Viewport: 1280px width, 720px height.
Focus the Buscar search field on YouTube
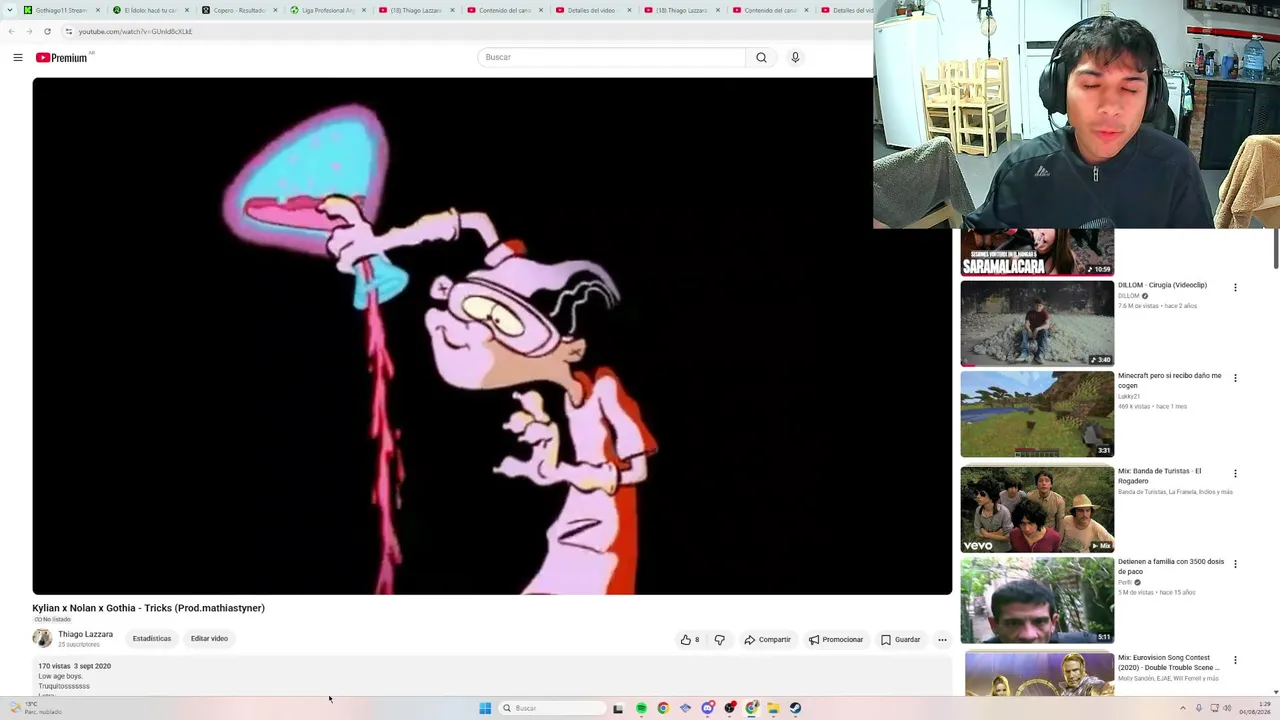[611, 57]
